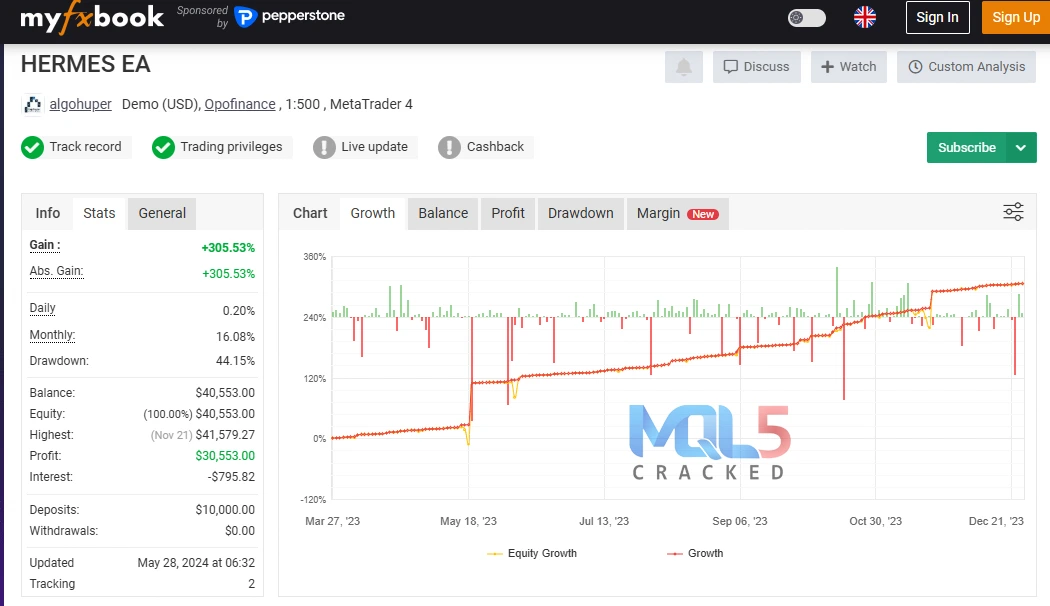
Task: Click the -$795.82 Interest value
Action: [x=231, y=477]
